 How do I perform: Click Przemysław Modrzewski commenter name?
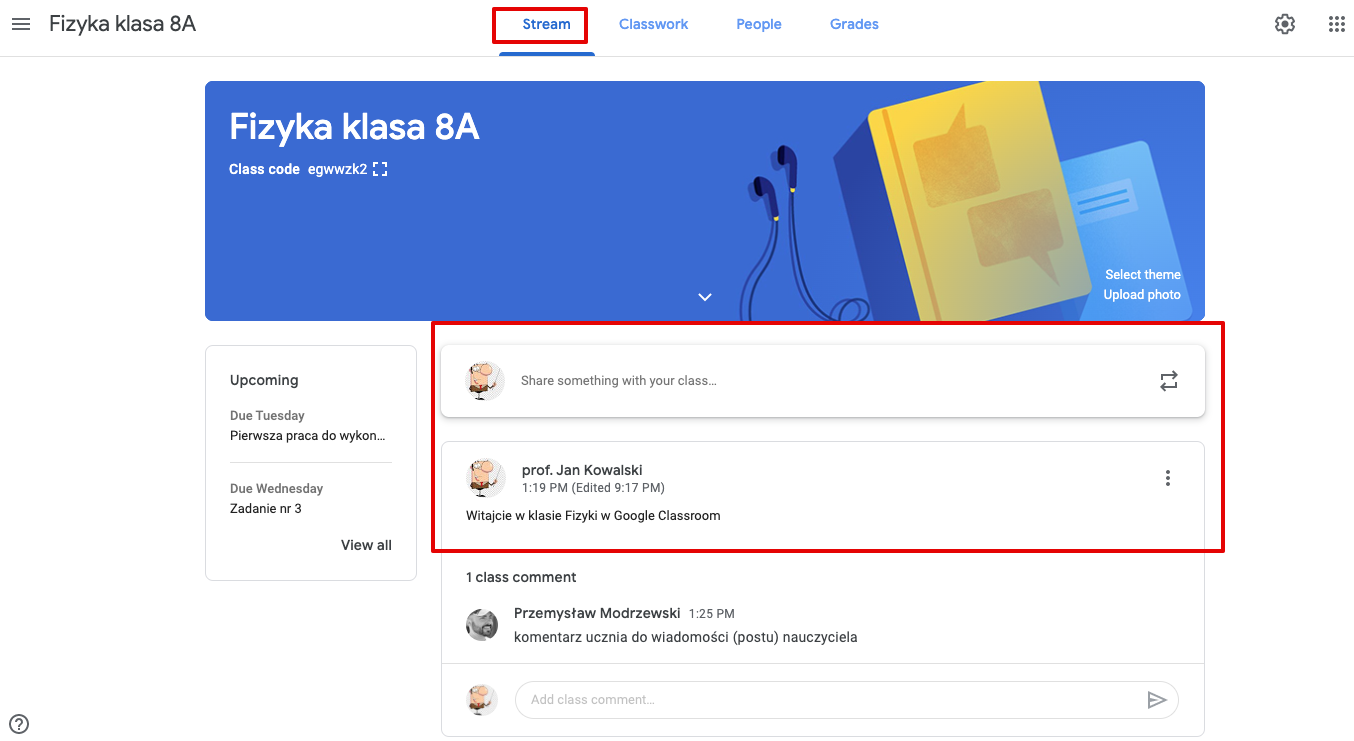point(597,613)
